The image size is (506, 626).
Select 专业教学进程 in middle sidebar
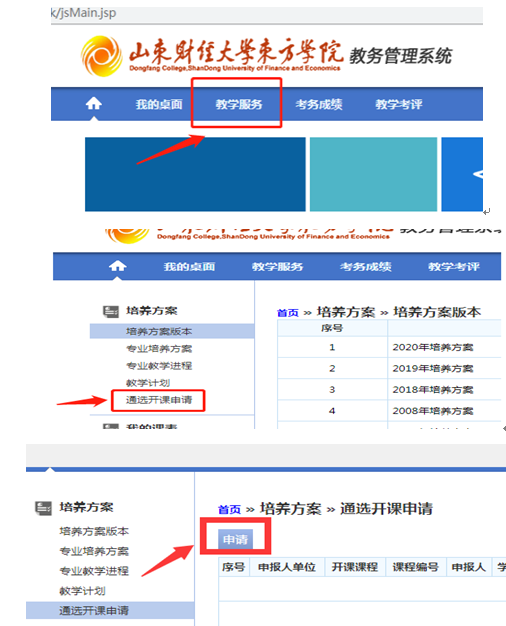[x=159, y=366]
